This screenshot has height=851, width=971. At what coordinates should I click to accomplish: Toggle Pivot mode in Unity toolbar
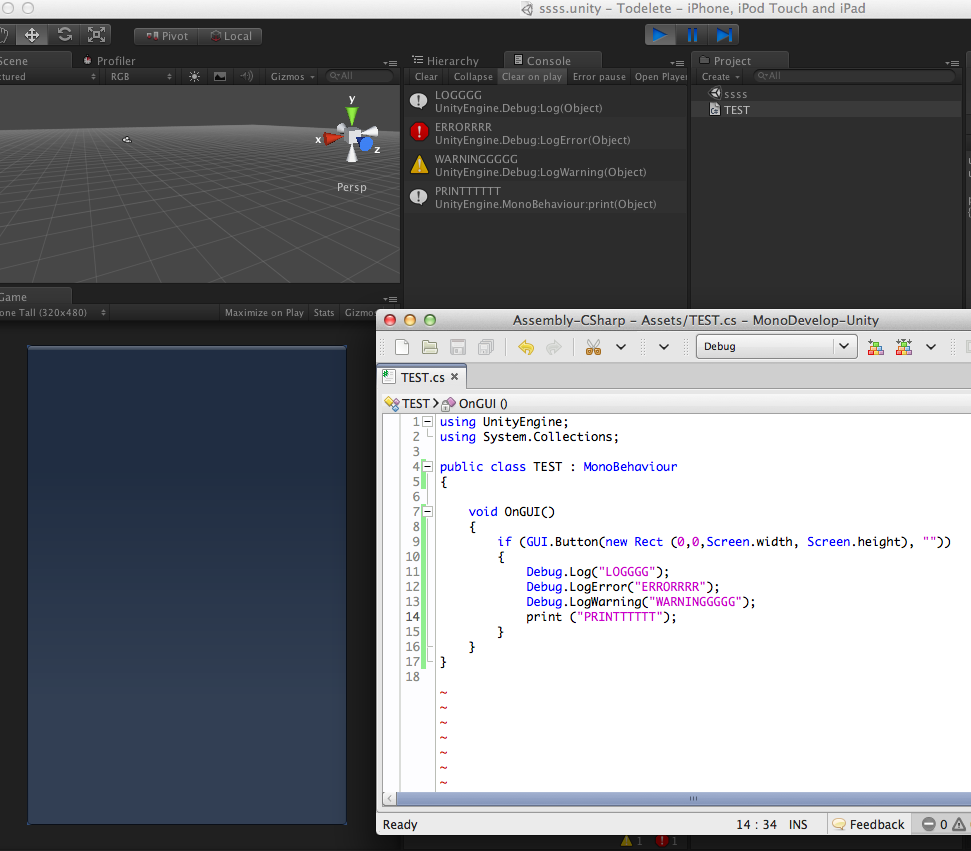point(166,35)
